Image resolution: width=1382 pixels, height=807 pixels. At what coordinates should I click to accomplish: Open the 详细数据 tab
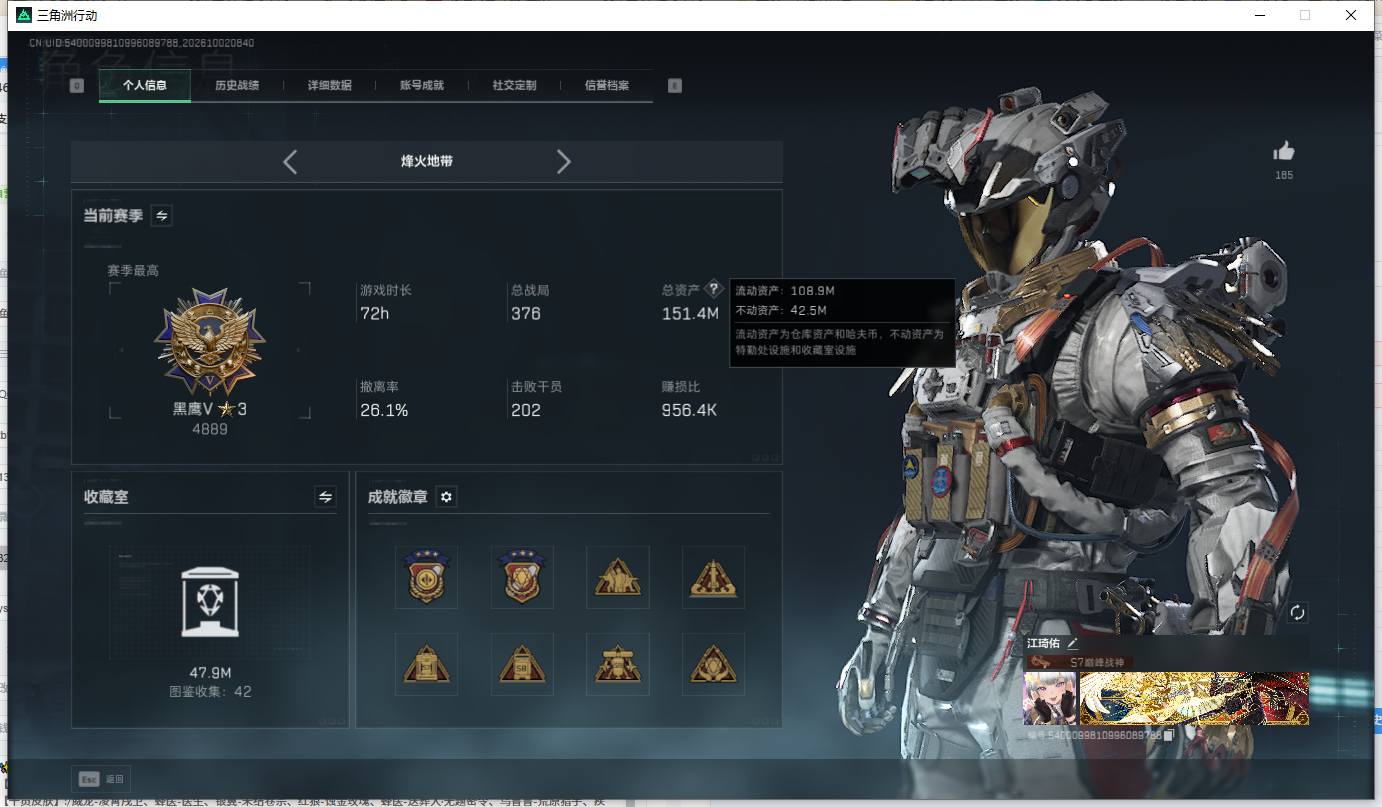click(x=329, y=86)
